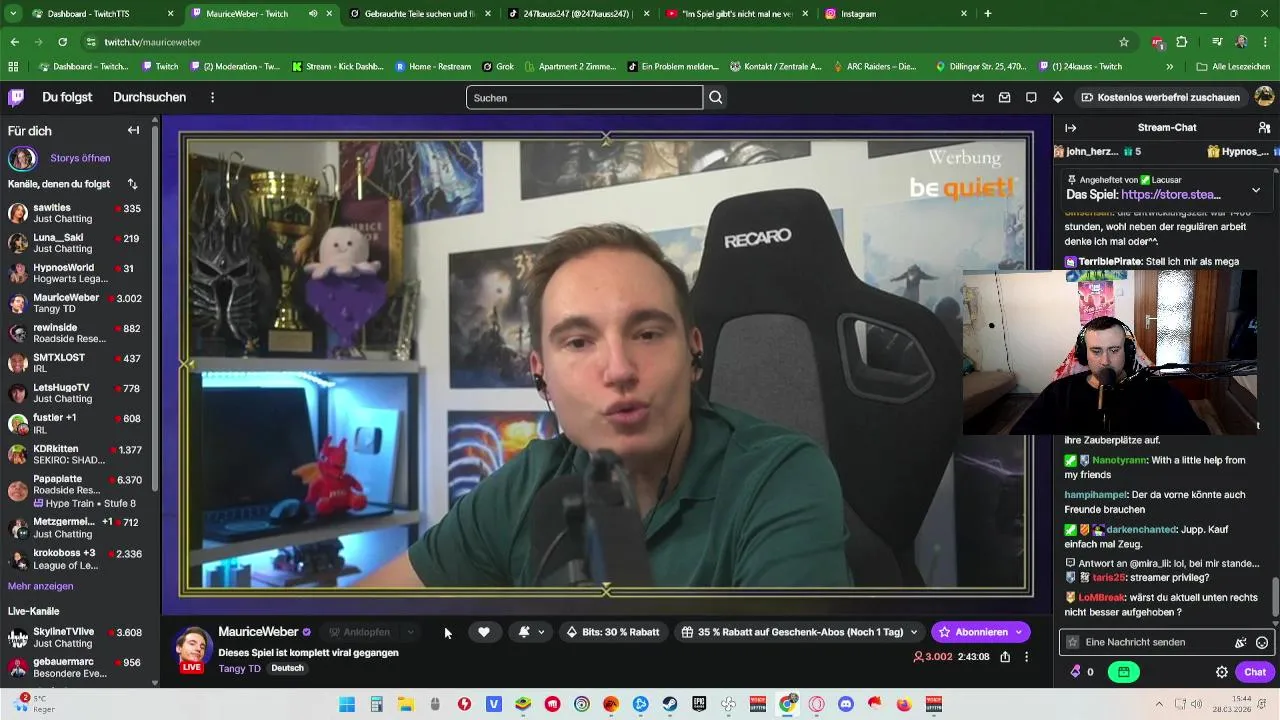Open the Tangy TD category link
This screenshot has height=720, width=1280.
click(239, 668)
